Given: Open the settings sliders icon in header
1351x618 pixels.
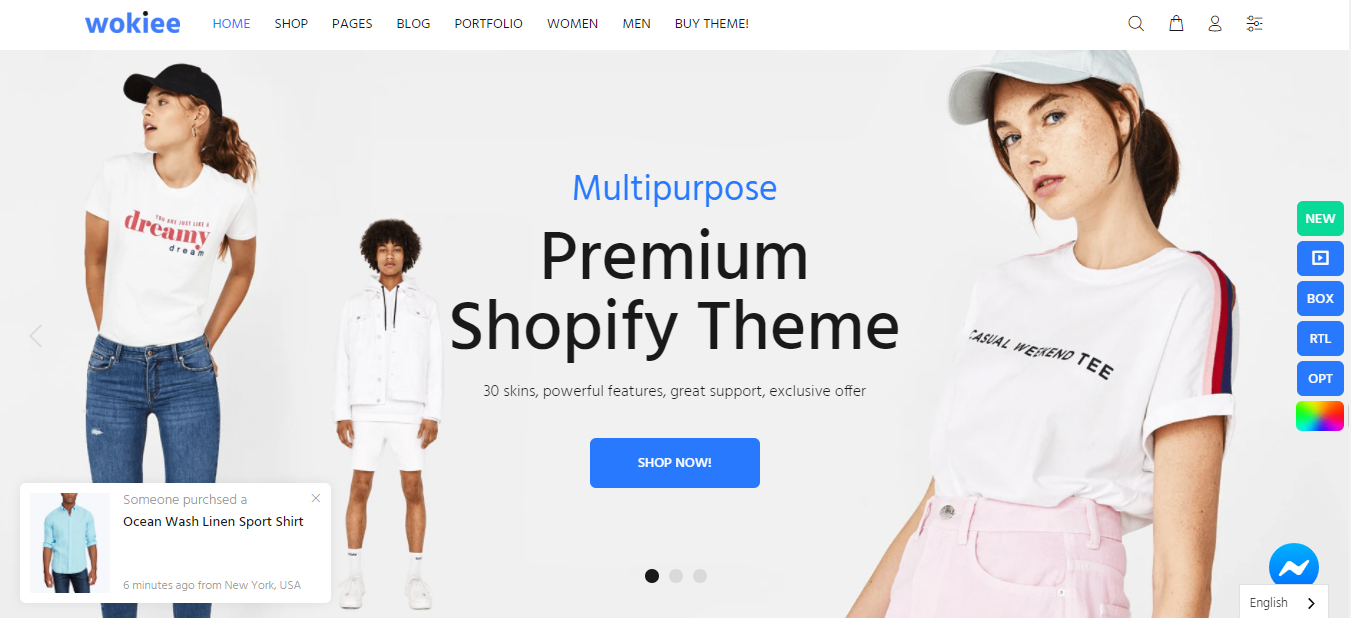Looking at the screenshot, I should [1254, 23].
